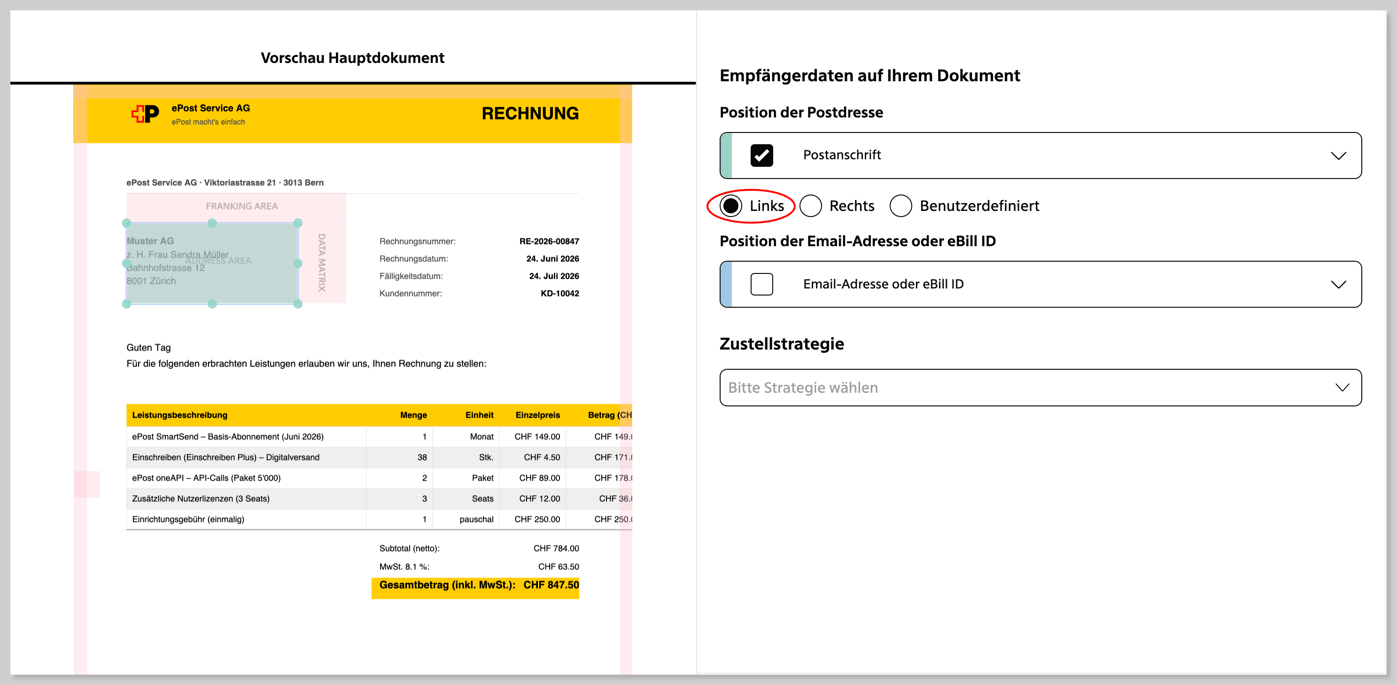1397x685 pixels.
Task: Select the Links radio button
Action: coord(731,206)
